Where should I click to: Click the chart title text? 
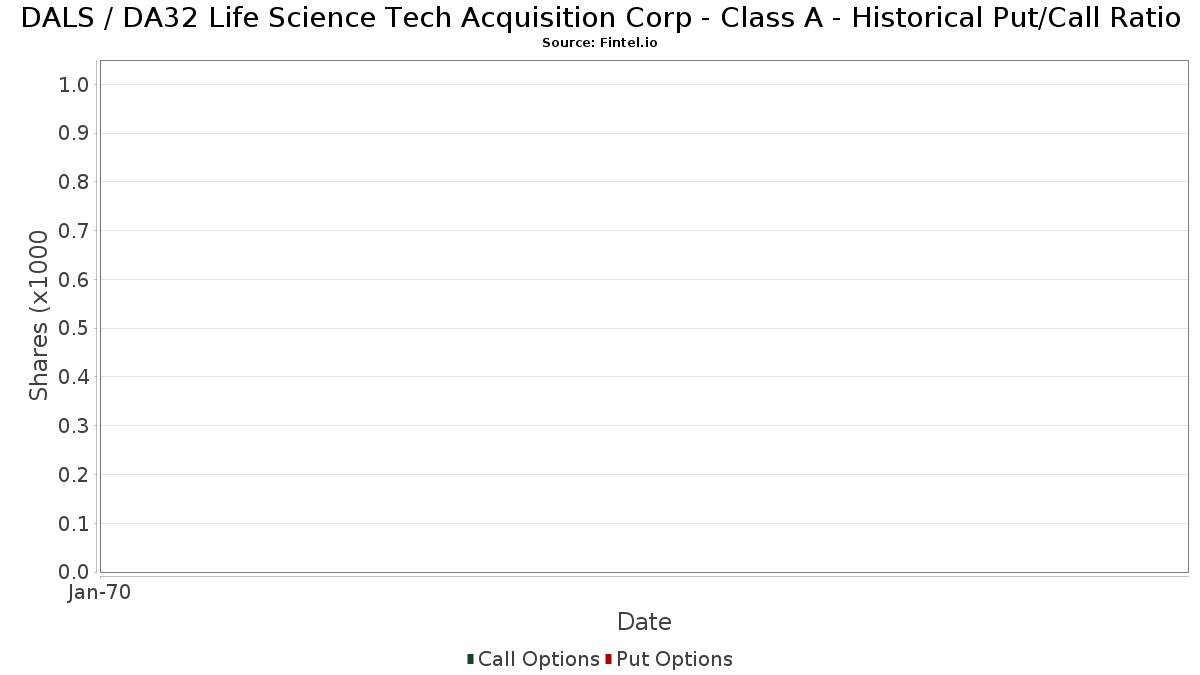[600, 18]
